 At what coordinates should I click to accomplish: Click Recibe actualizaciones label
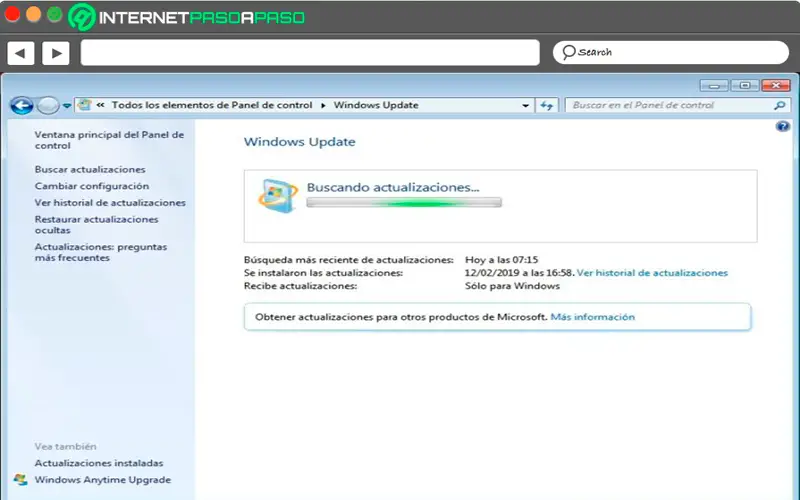pos(301,286)
